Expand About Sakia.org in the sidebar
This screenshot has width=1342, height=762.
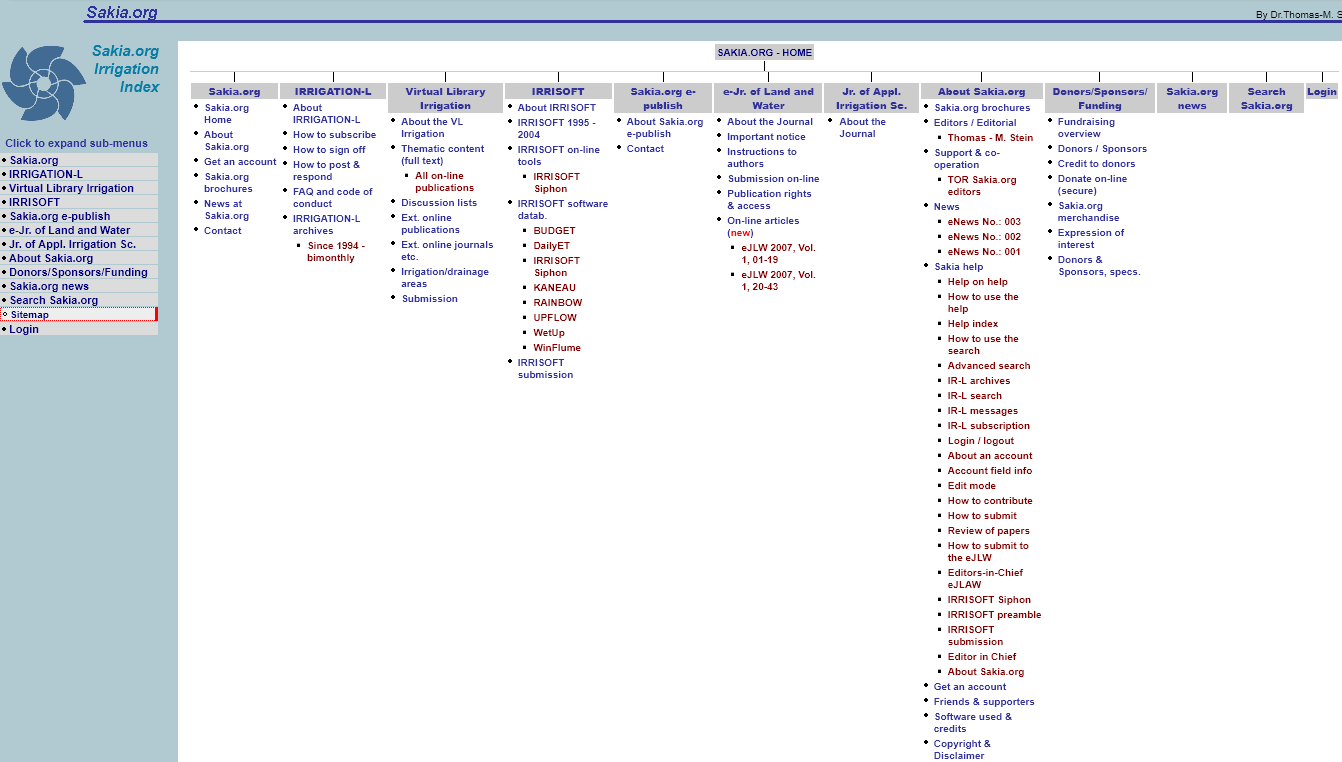pos(51,258)
